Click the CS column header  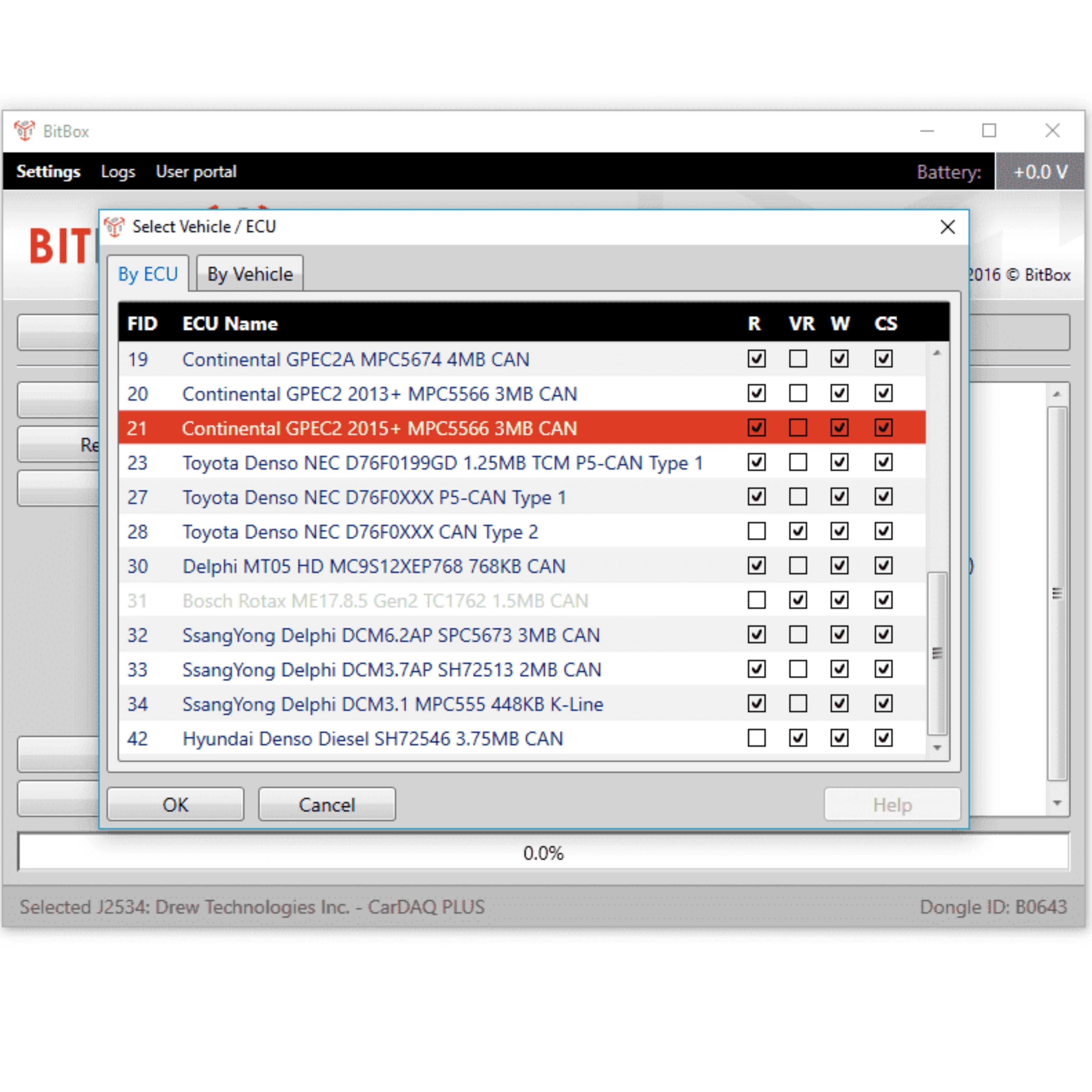[886, 323]
